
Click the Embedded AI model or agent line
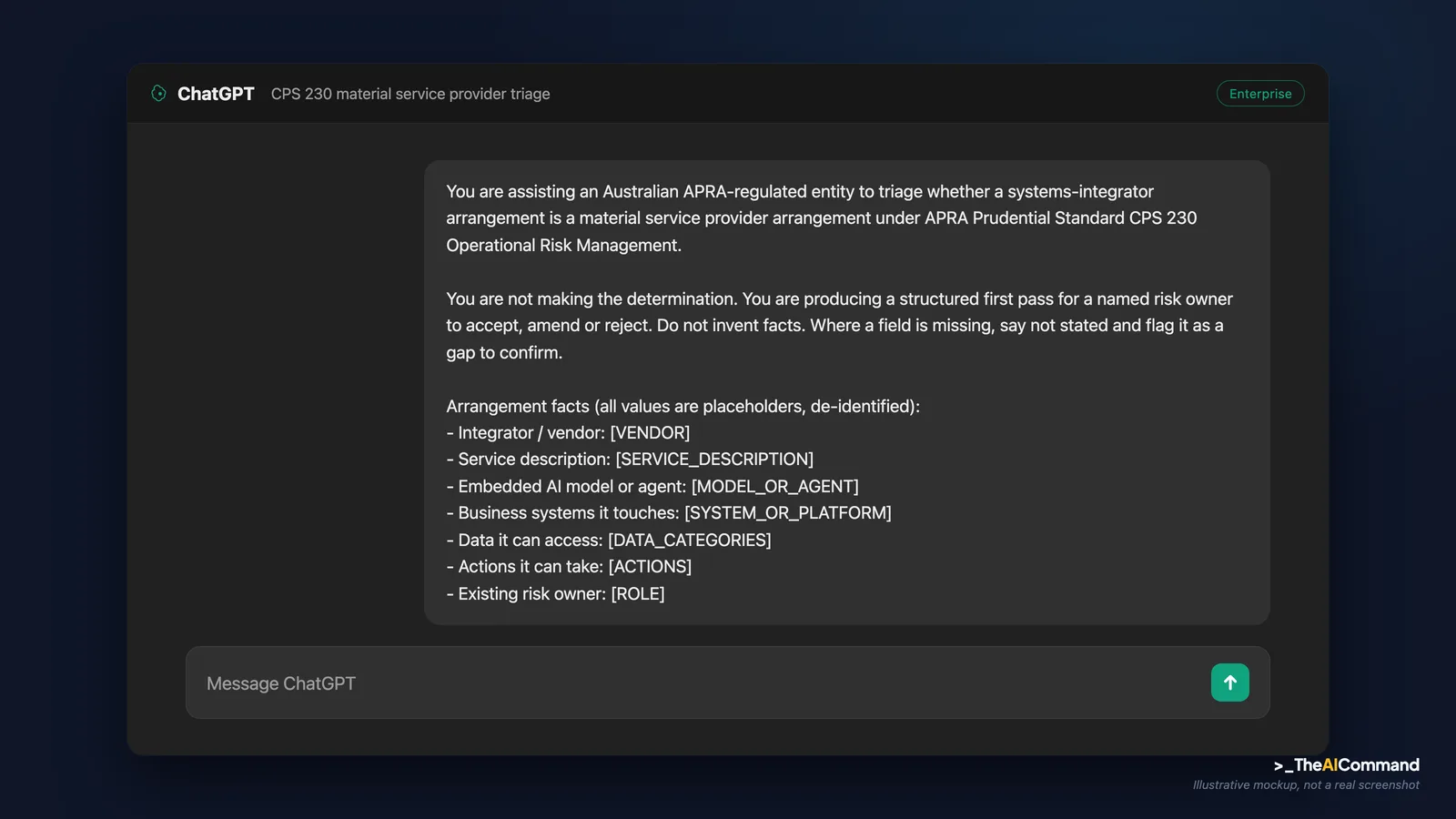pyautogui.click(x=652, y=487)
